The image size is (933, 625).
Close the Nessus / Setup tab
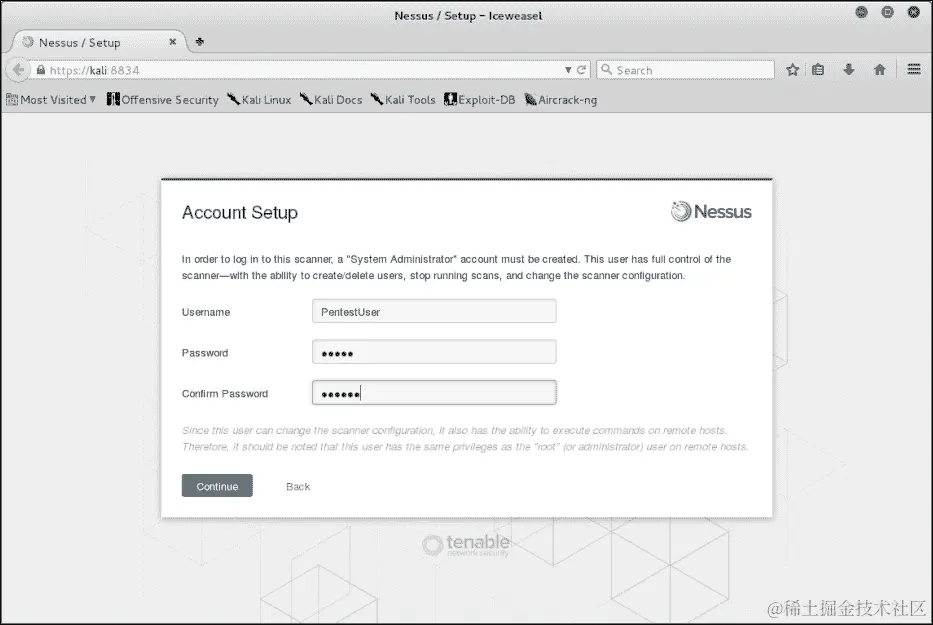173,42
